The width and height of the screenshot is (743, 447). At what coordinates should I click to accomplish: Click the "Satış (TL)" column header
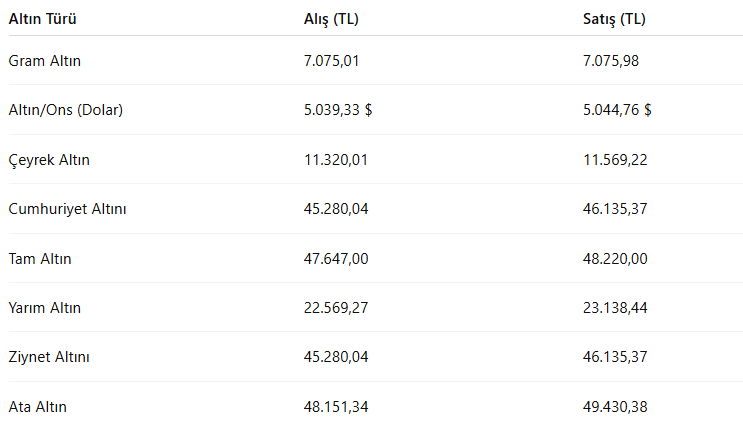click(x=615, y=19)
